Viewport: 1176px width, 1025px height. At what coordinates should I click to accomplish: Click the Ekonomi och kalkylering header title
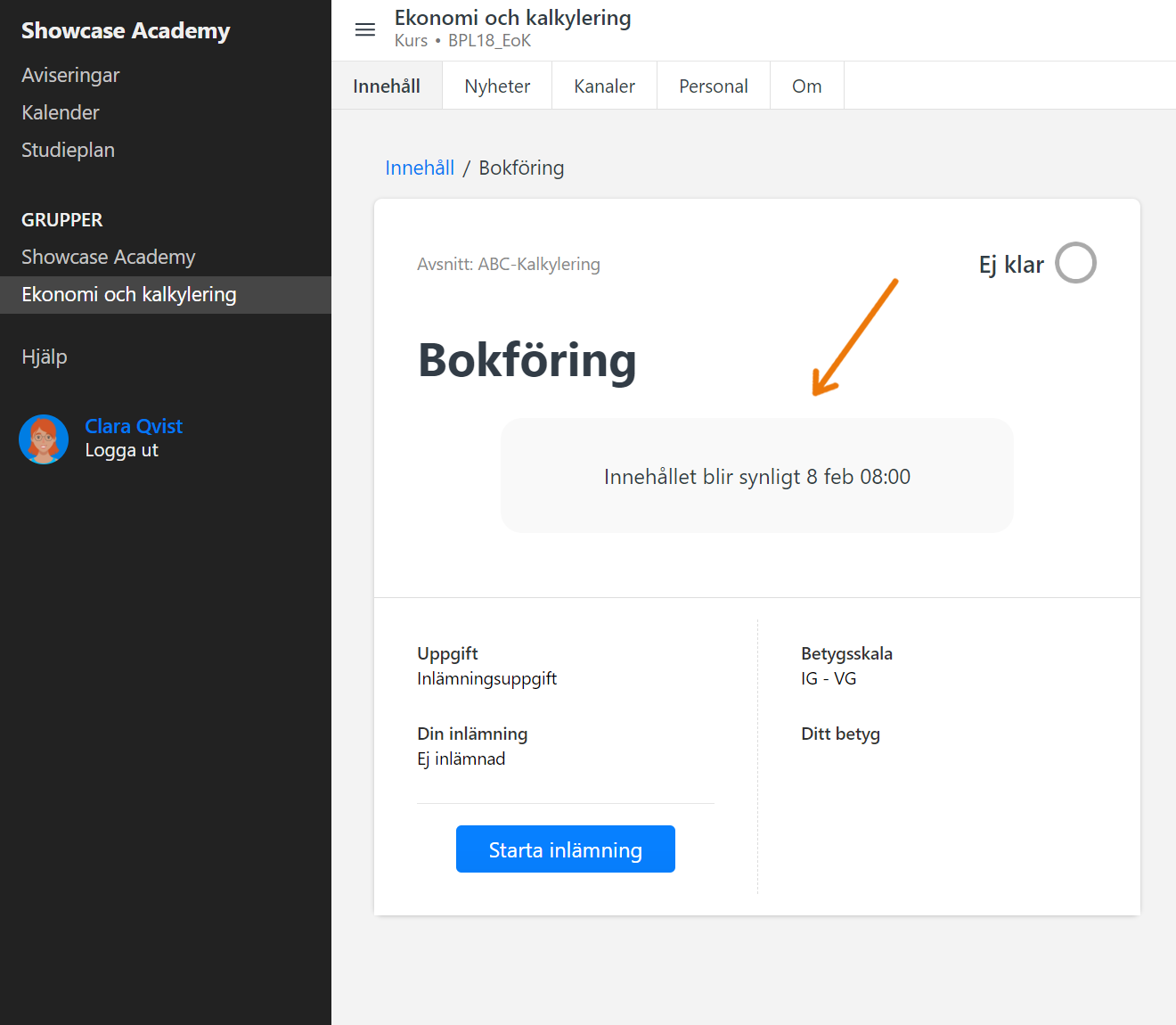pyautogui.click(x=513, y=17)
